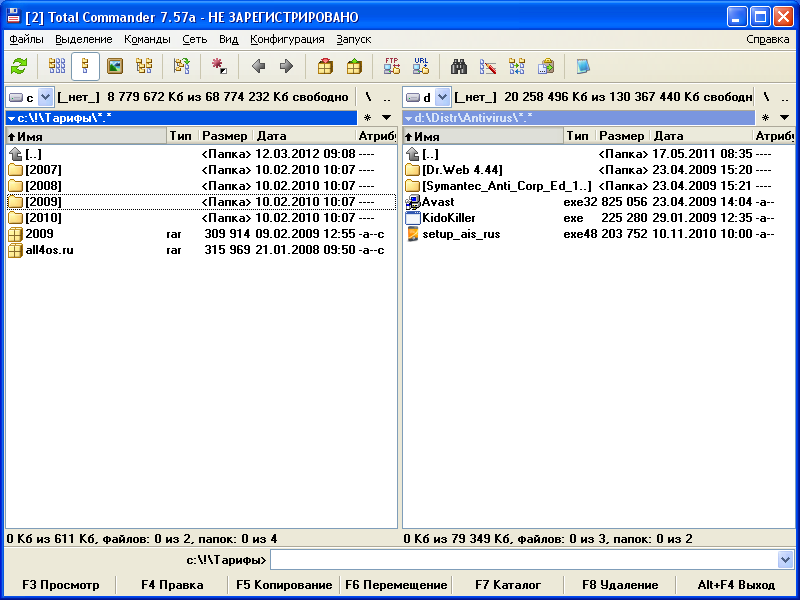
Task: Open the right panel drive d dropdown
Action: 442,97
